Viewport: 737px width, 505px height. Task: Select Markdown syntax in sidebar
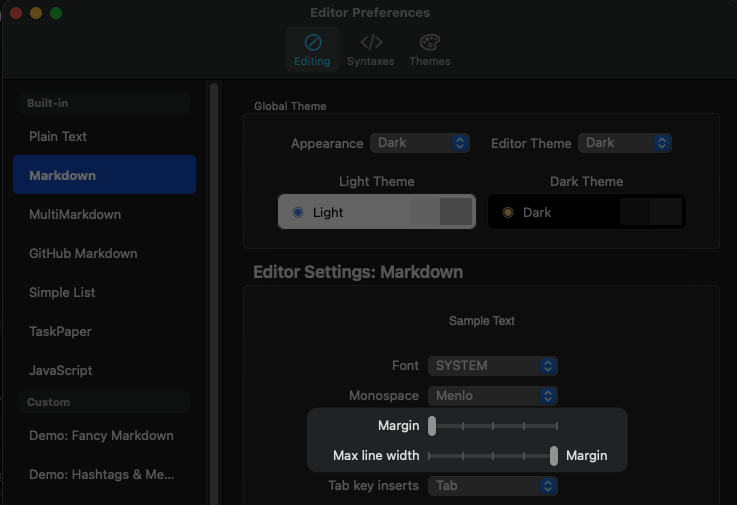tap(104, 175)
